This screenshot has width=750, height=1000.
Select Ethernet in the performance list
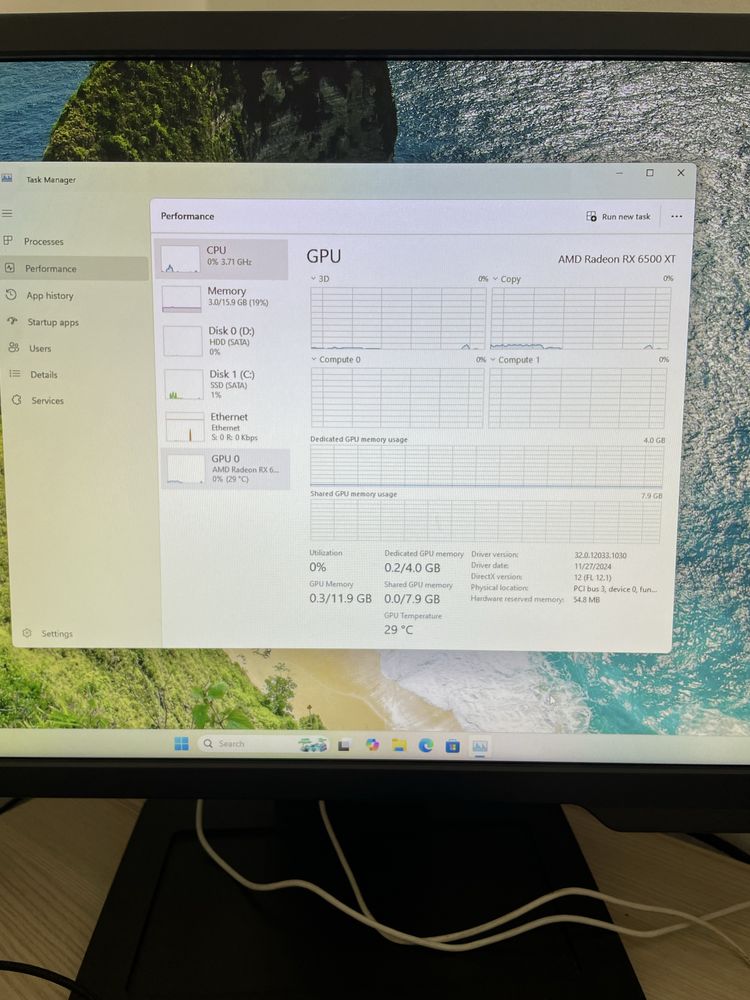[226, 427]
